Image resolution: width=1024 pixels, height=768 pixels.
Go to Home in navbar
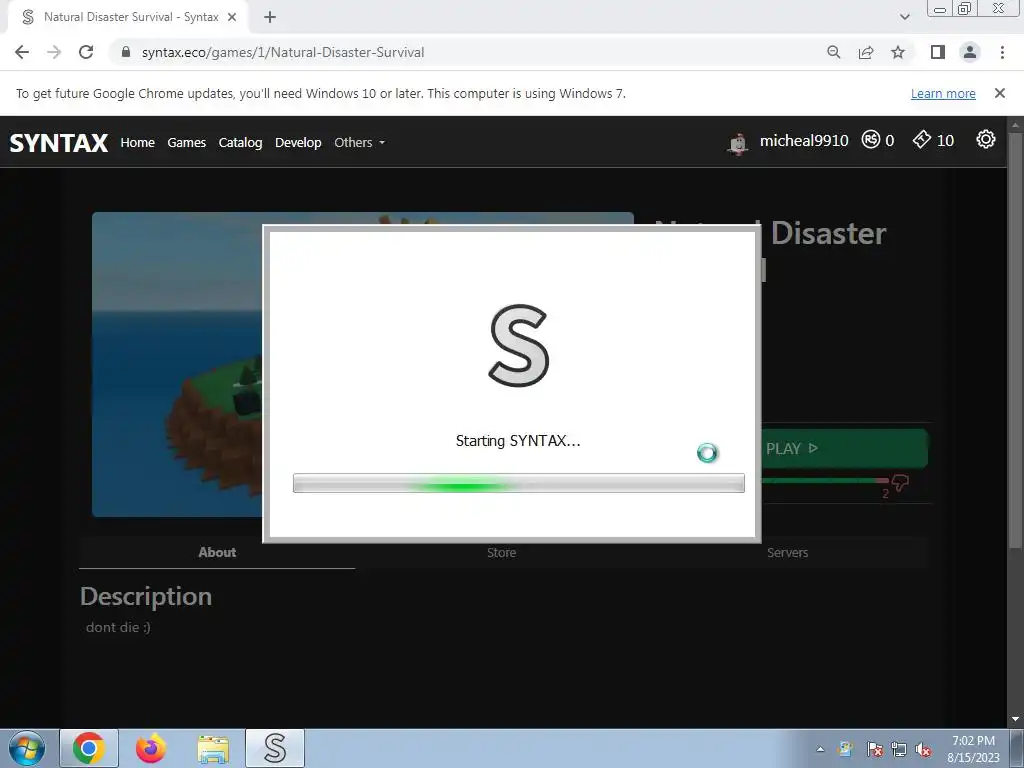coord(137,142)
